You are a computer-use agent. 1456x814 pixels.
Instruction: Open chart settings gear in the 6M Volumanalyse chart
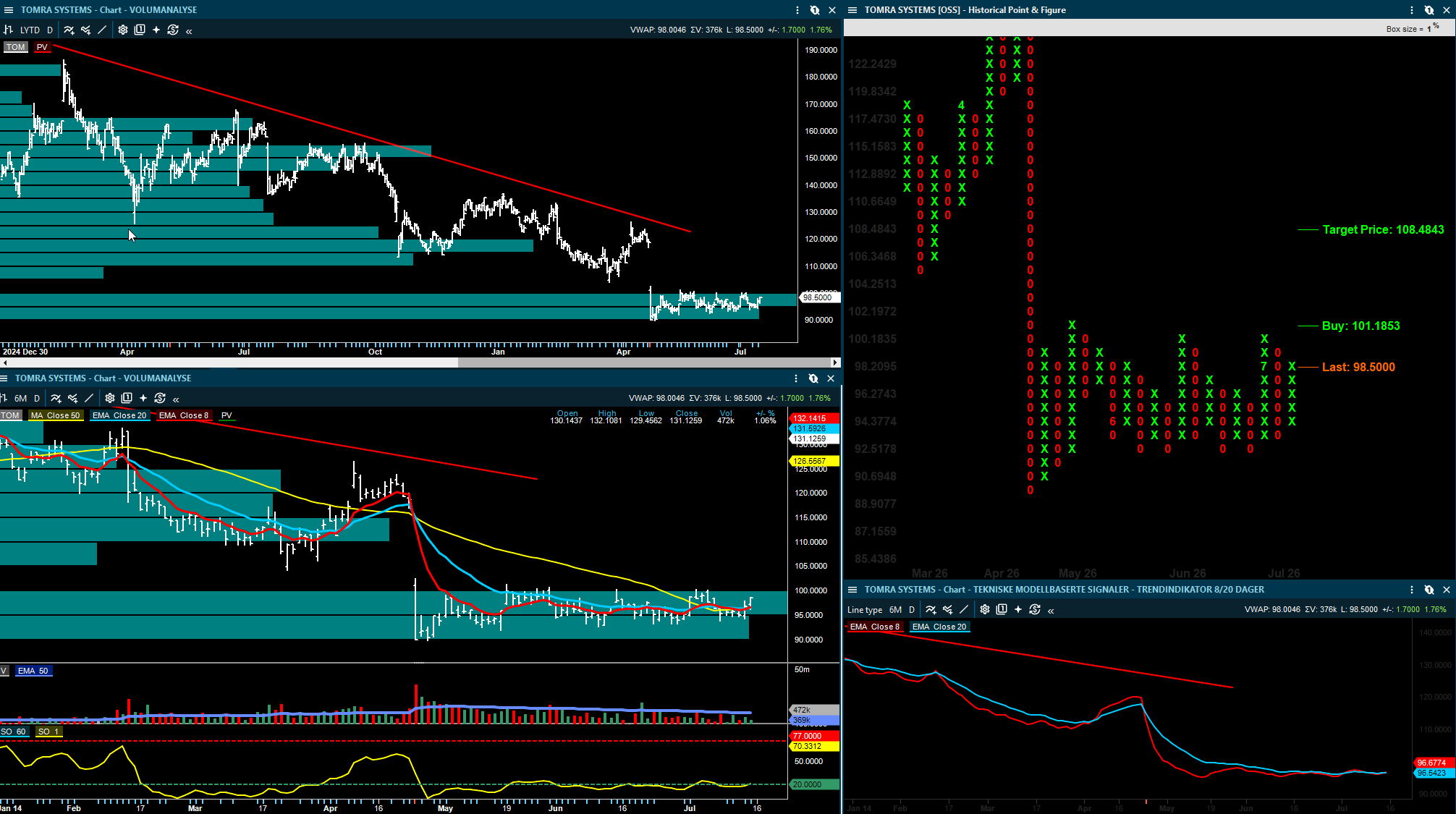[x=110, y=398]
